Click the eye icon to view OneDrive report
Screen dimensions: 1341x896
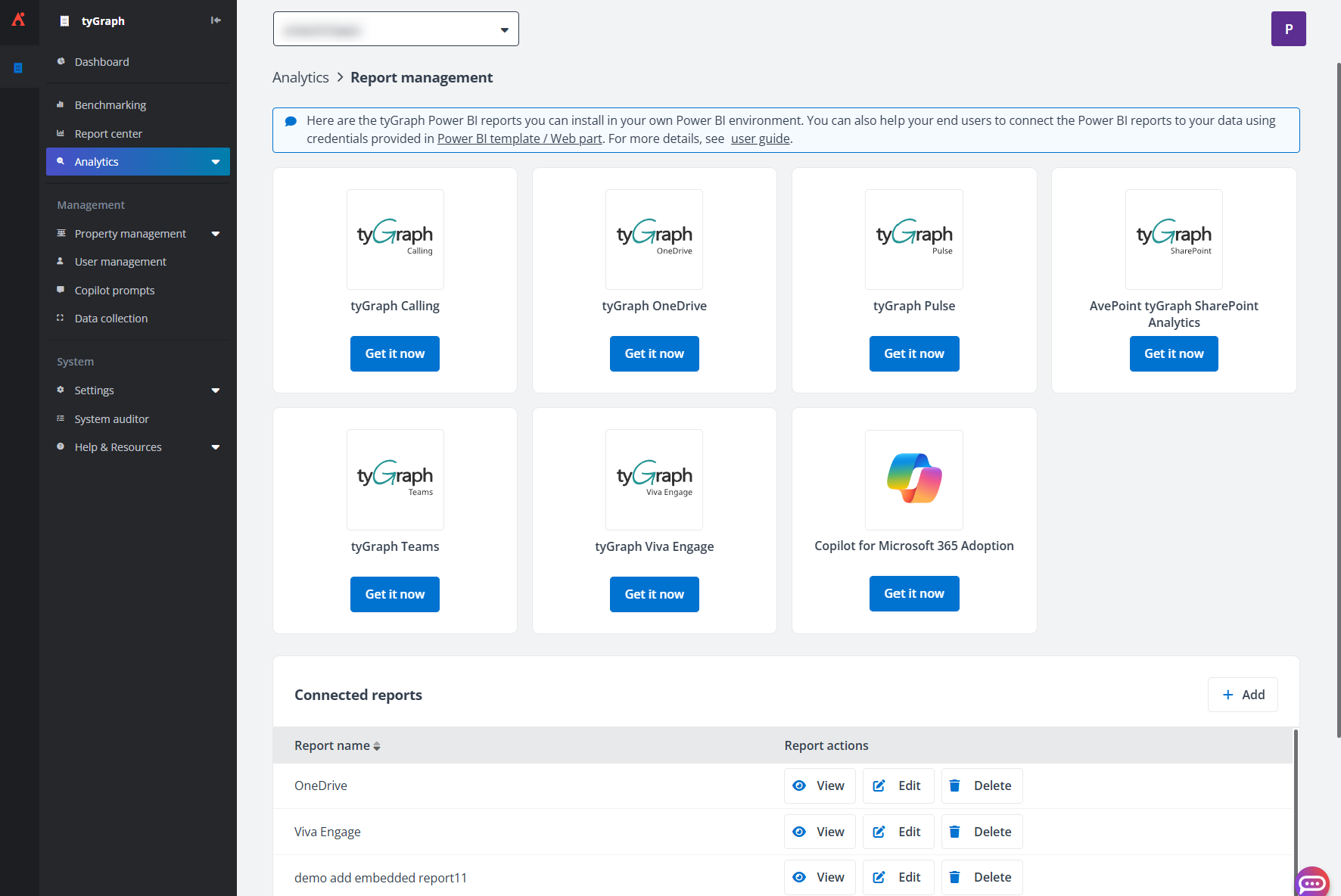pos(799,786)
